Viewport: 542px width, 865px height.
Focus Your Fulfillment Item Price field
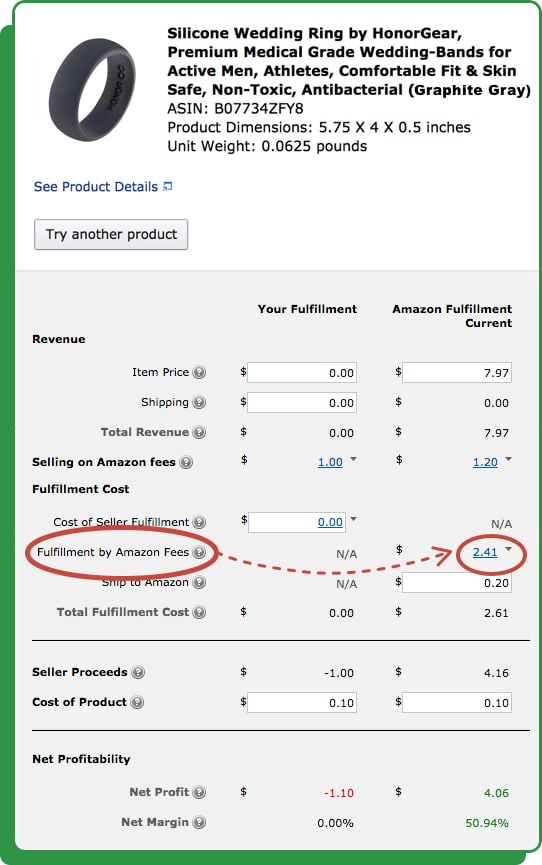tap(302, 372)
